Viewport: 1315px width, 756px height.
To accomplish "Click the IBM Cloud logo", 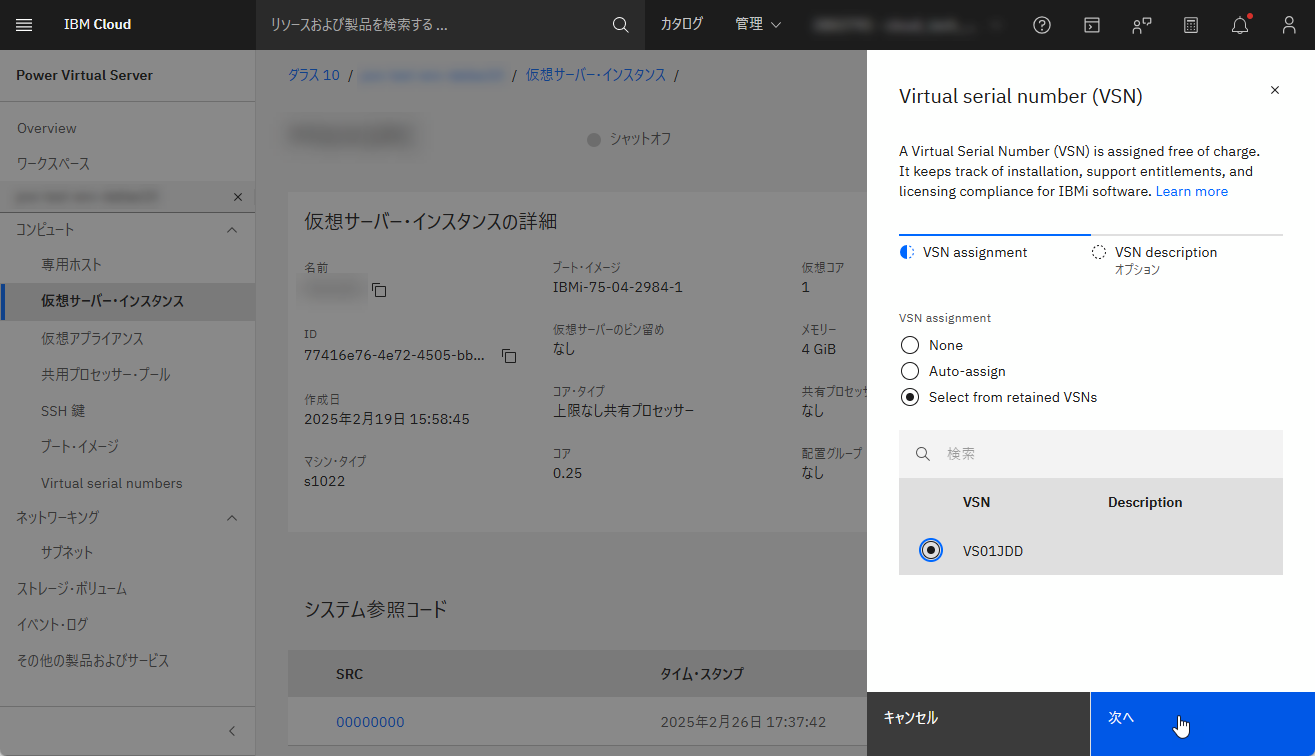I will [98, 25].
